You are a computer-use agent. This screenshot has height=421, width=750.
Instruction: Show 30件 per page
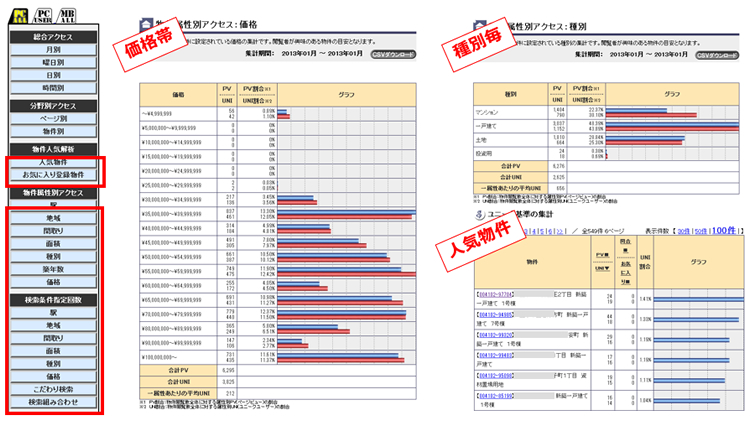point(684,232)
